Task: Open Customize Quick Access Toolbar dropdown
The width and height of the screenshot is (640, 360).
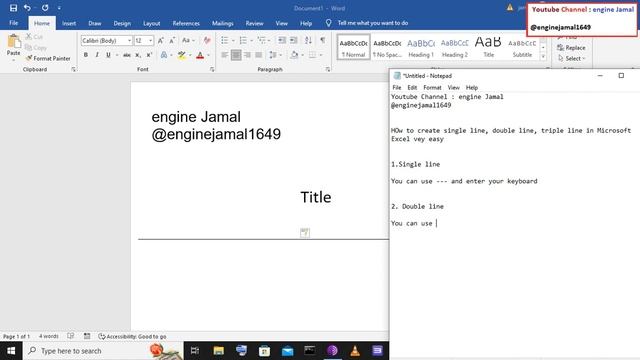Action: pyautogui.click(x=59, y=8)
